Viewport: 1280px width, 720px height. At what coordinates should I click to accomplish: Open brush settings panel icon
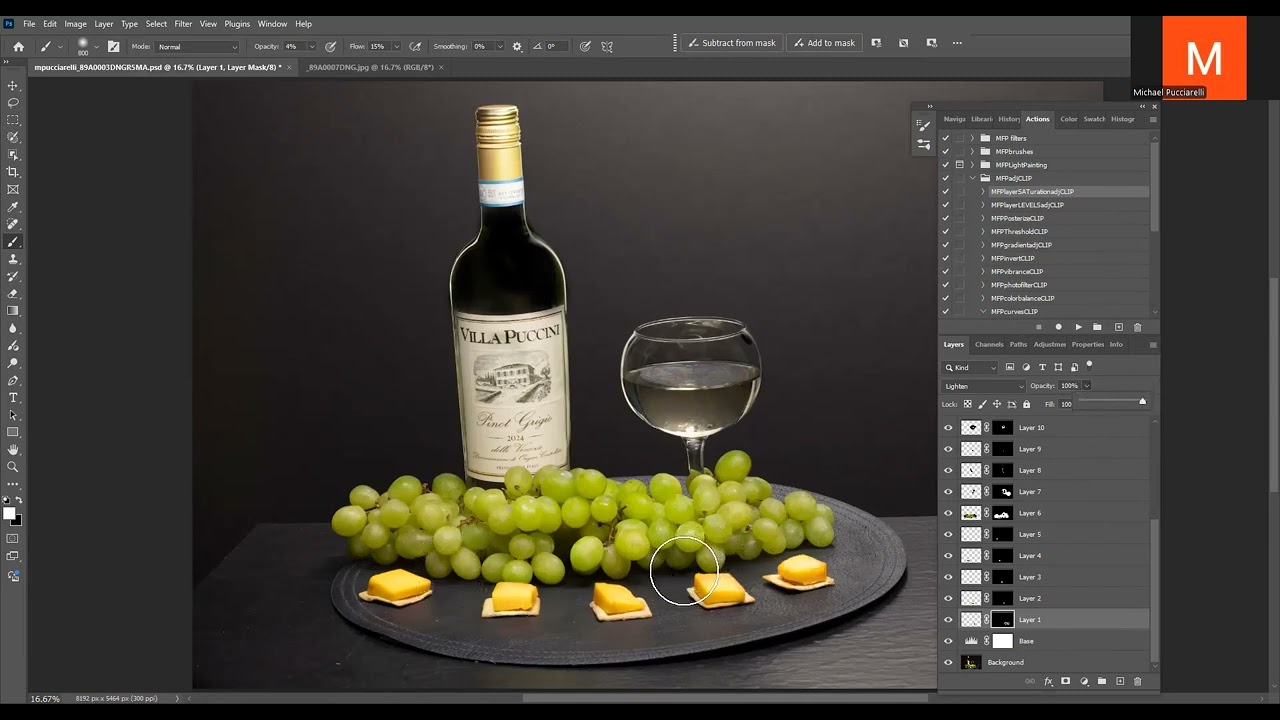(x=113, y=46)
